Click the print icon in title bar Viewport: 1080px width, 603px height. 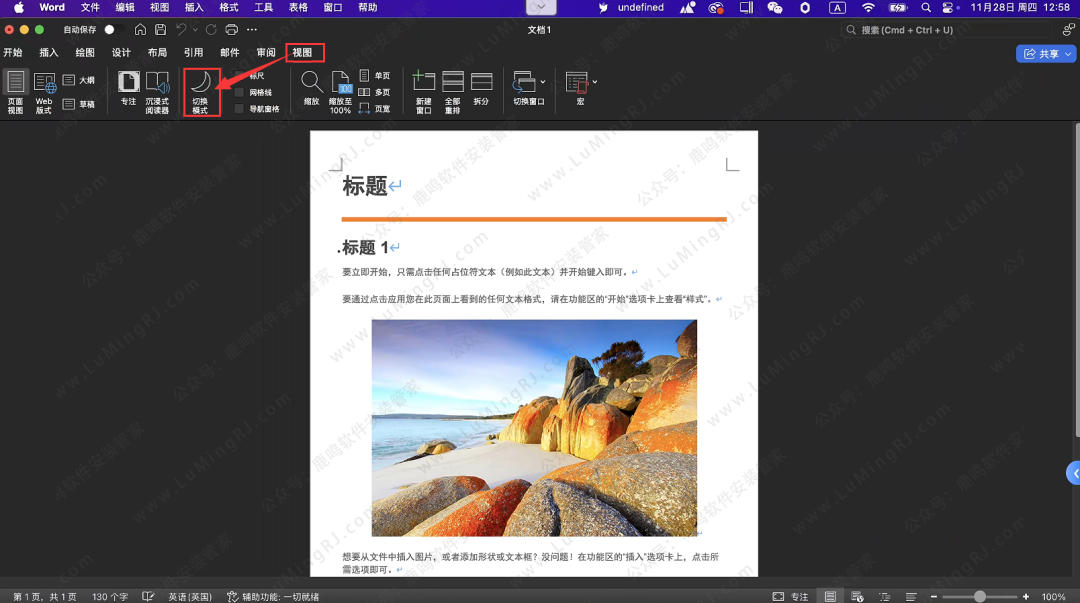pos(232,30)
